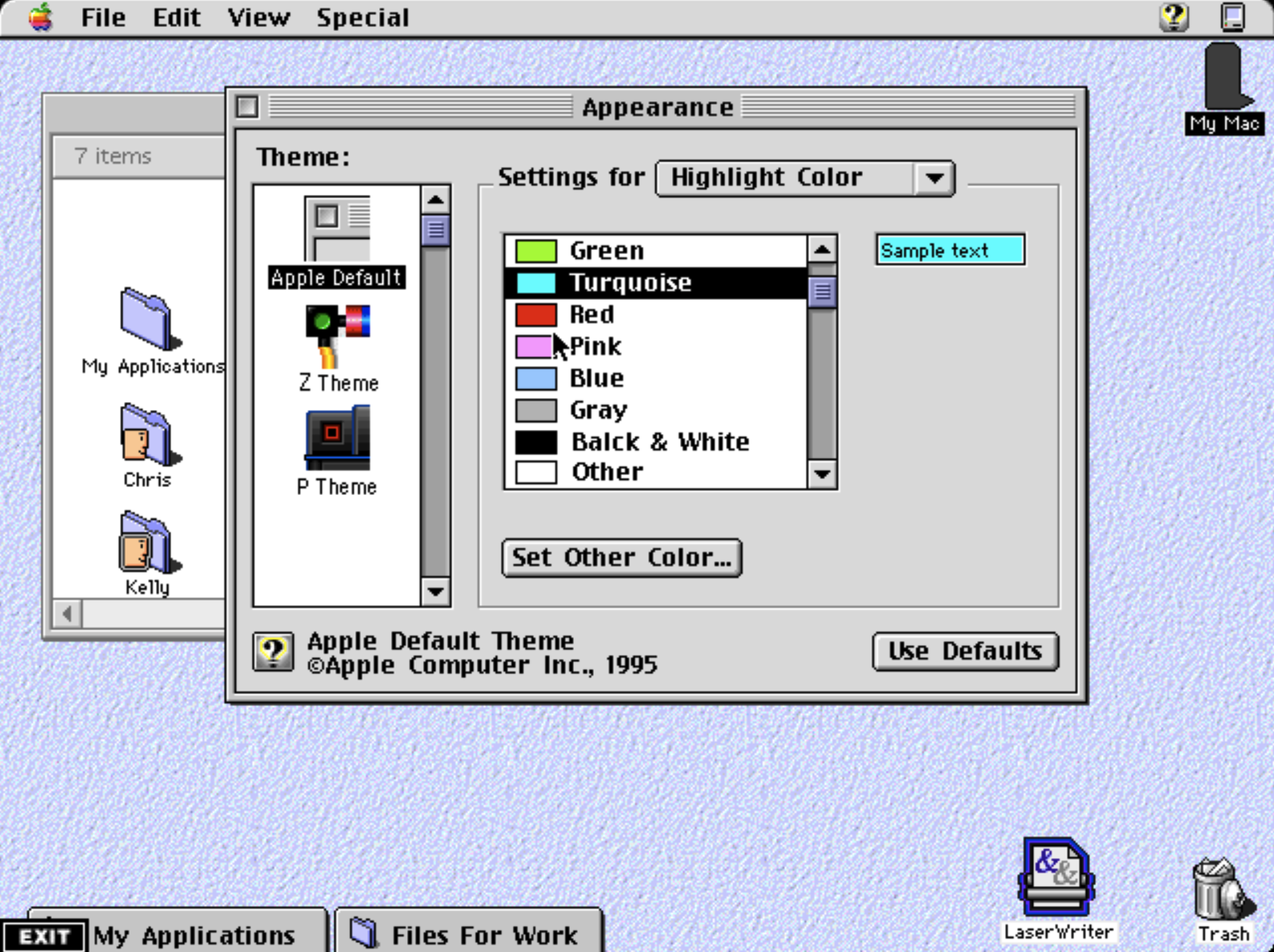
Task: Open the Special menu
Action: (x=364, y=17)
